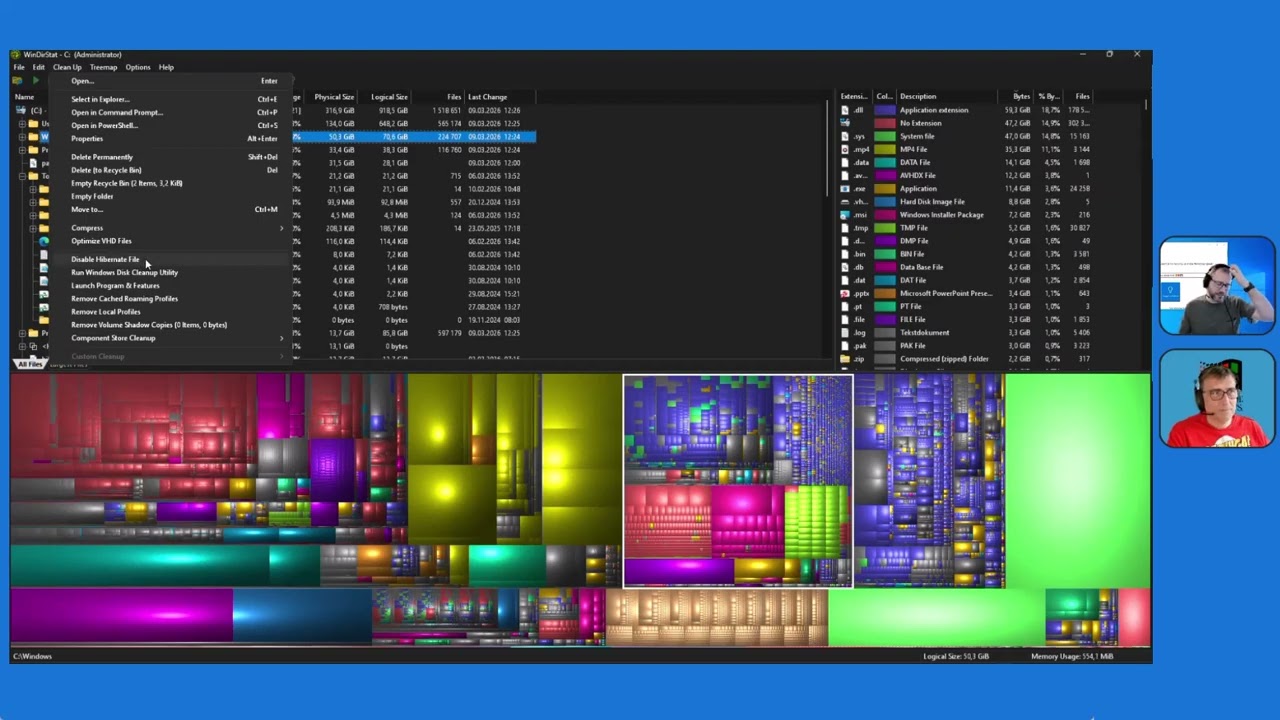Click the .zip compressed folder icon
The width and height of the screenshot is (1280, 720).
[845, 359]
